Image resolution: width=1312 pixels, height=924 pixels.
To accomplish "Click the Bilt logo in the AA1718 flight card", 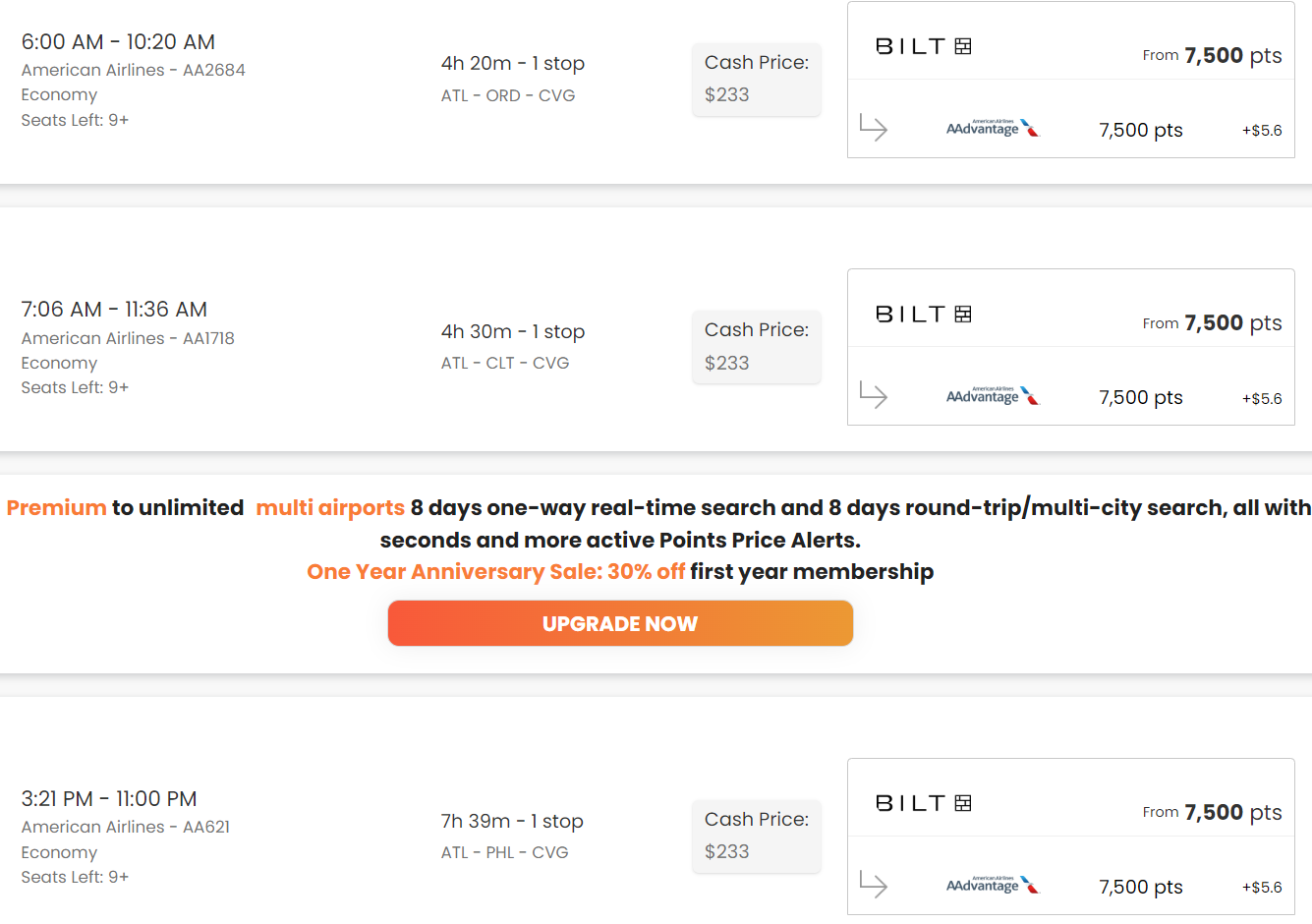I will pos(923,315).
